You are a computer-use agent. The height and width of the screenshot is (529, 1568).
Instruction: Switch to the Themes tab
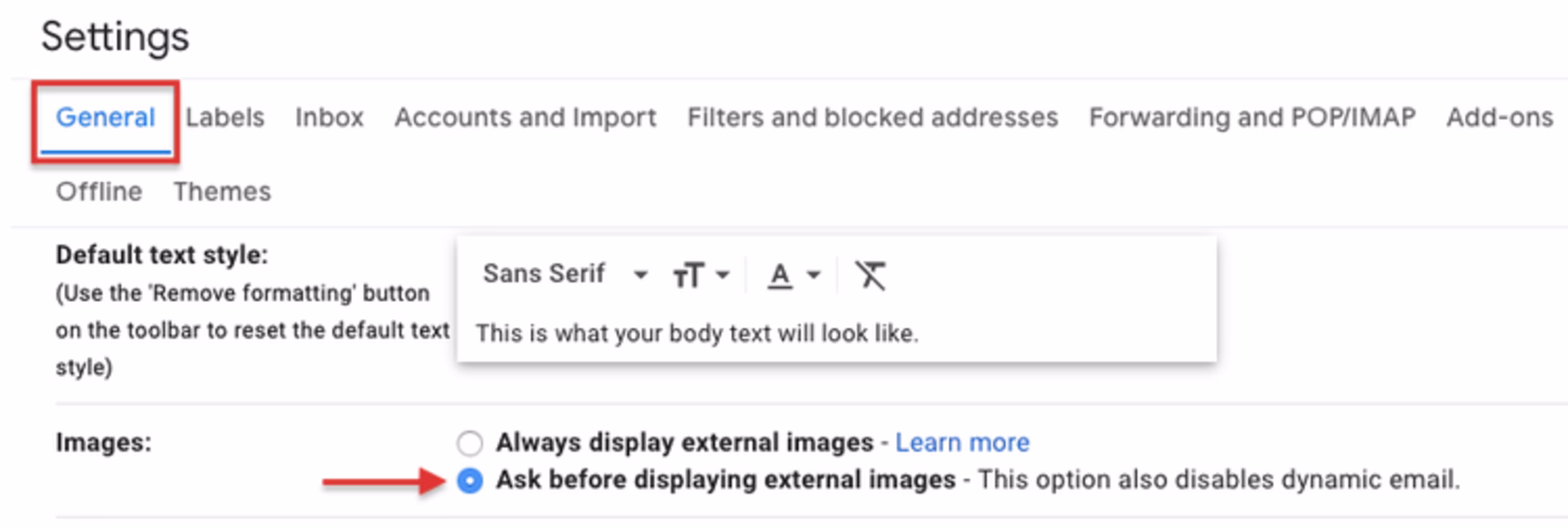222,192
